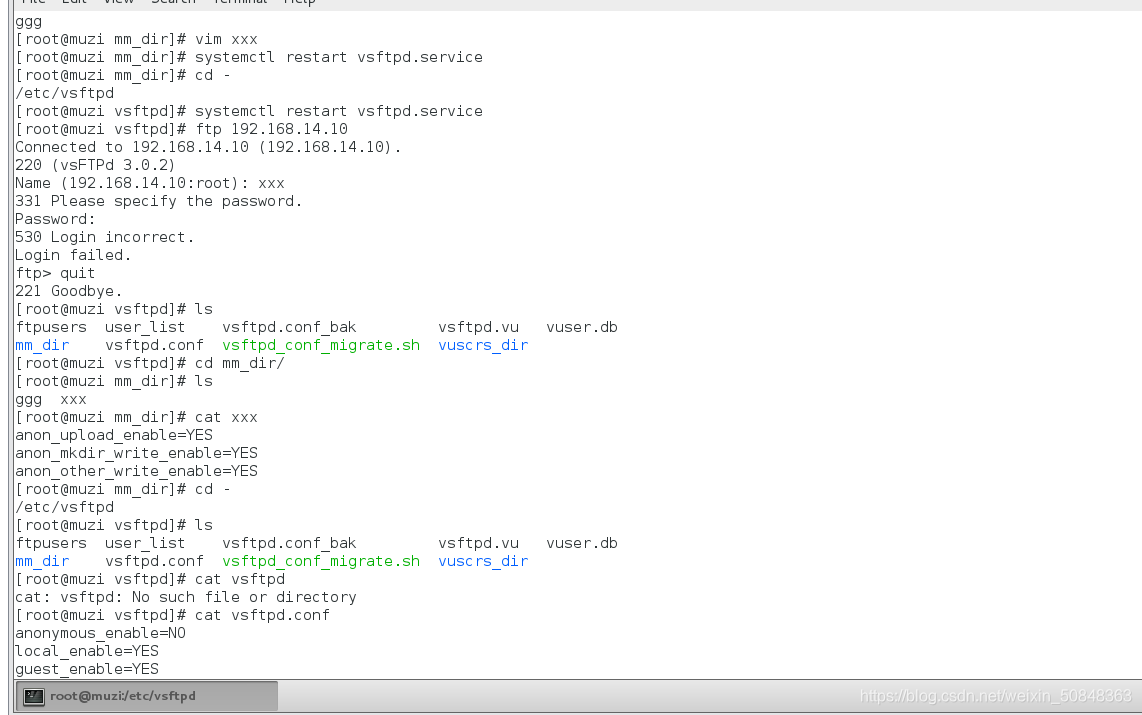The height and width of the screenshot is (715, 1142).
Task: Click the 'Name (192.168.14.10:root): xxx' line
Action: (150, 183)
